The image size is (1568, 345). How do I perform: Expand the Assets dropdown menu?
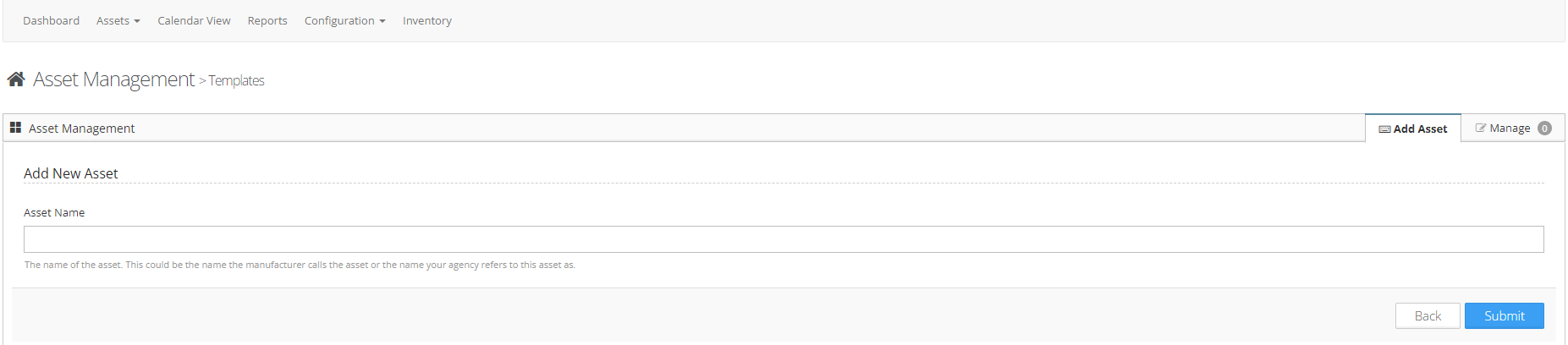118,20
